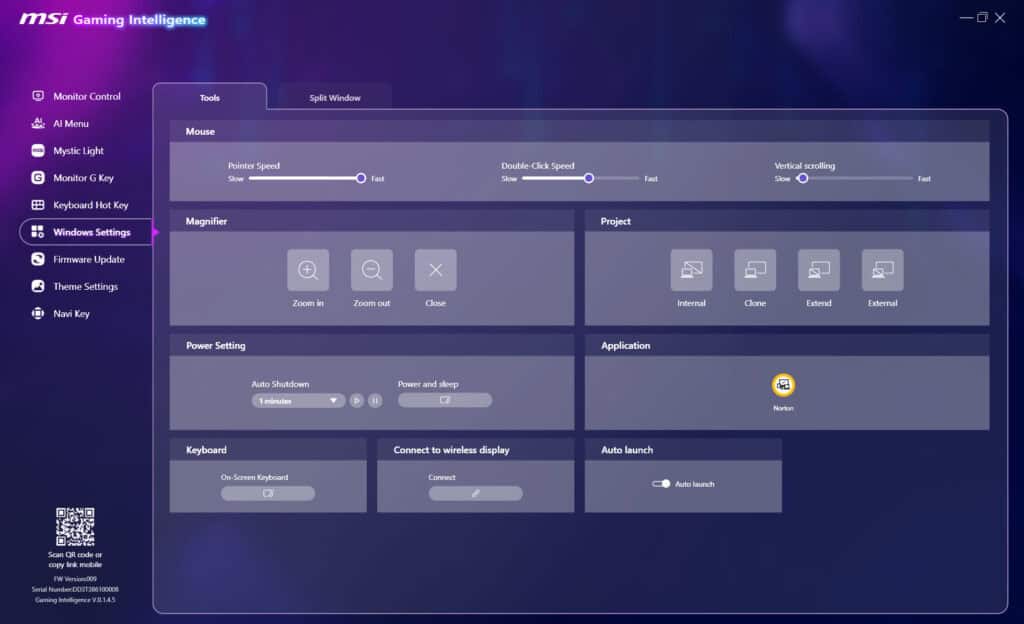
Task: Start the Auto Shutdown timer play button
Action: point(356,400)
